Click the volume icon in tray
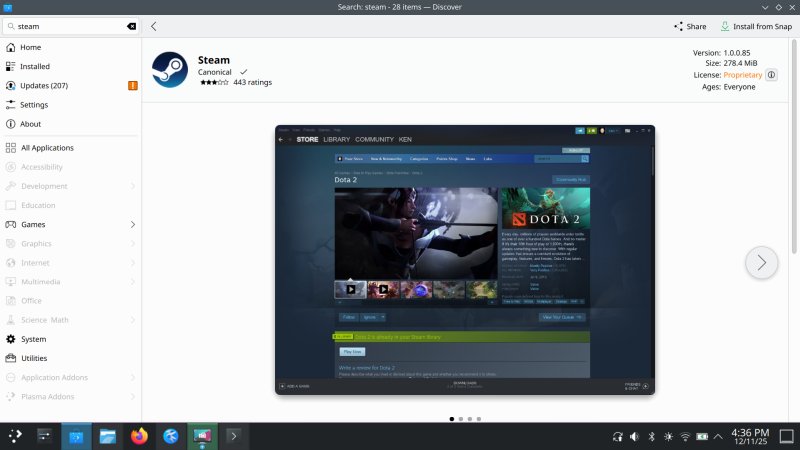 [x=634, y=437]
